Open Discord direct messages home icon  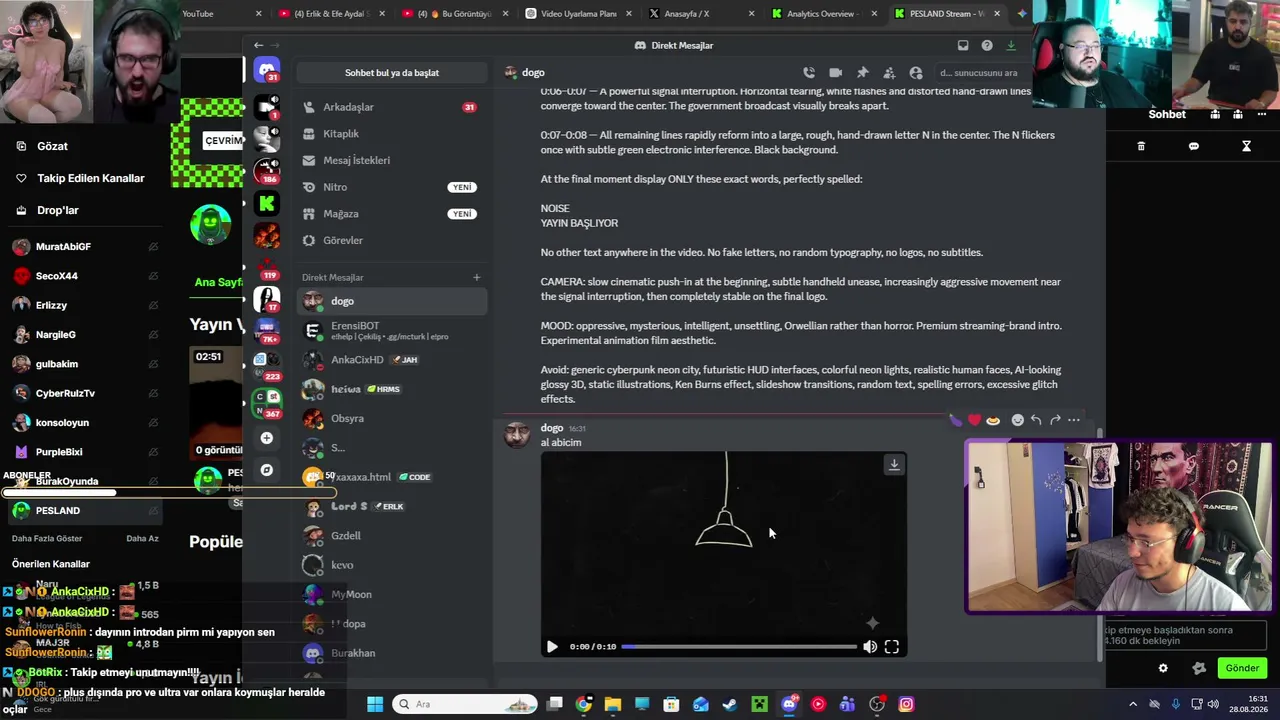tap(267, 72)
